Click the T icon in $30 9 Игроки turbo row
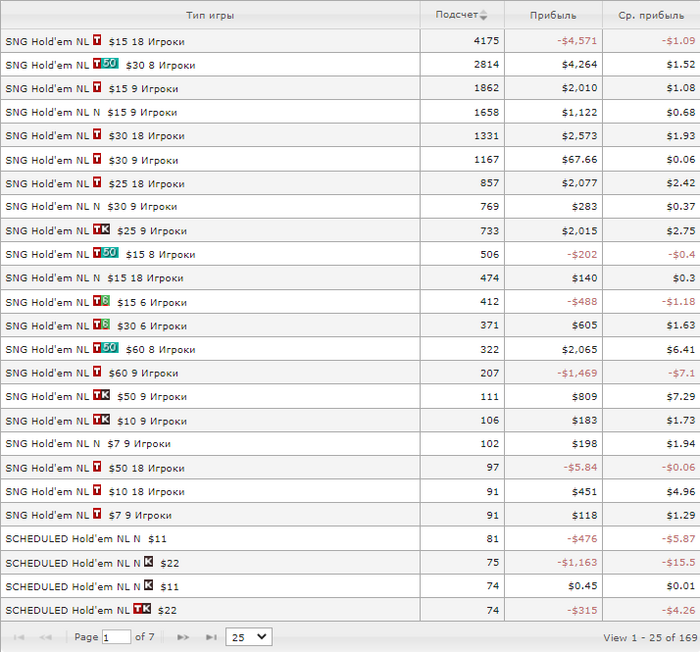The height and width of the screenshot is (652, 700). point(97,159)
